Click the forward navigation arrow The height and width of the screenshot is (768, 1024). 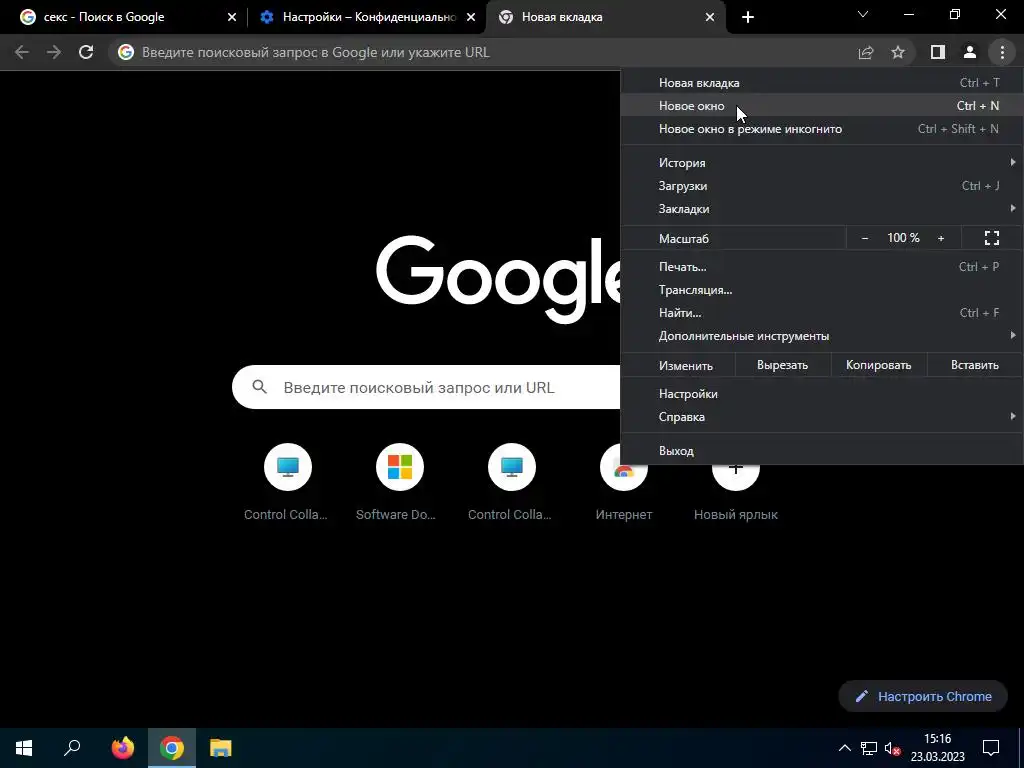click(x=54, y=52)
